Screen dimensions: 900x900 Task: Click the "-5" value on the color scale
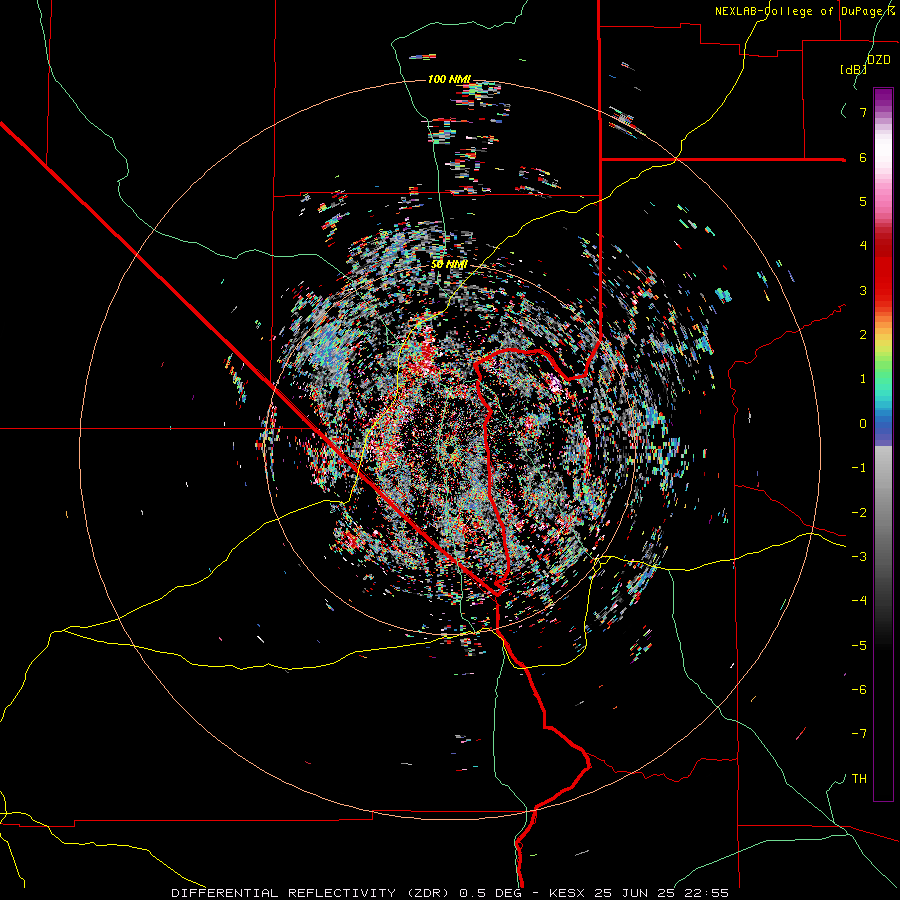(x=859, y=646)
